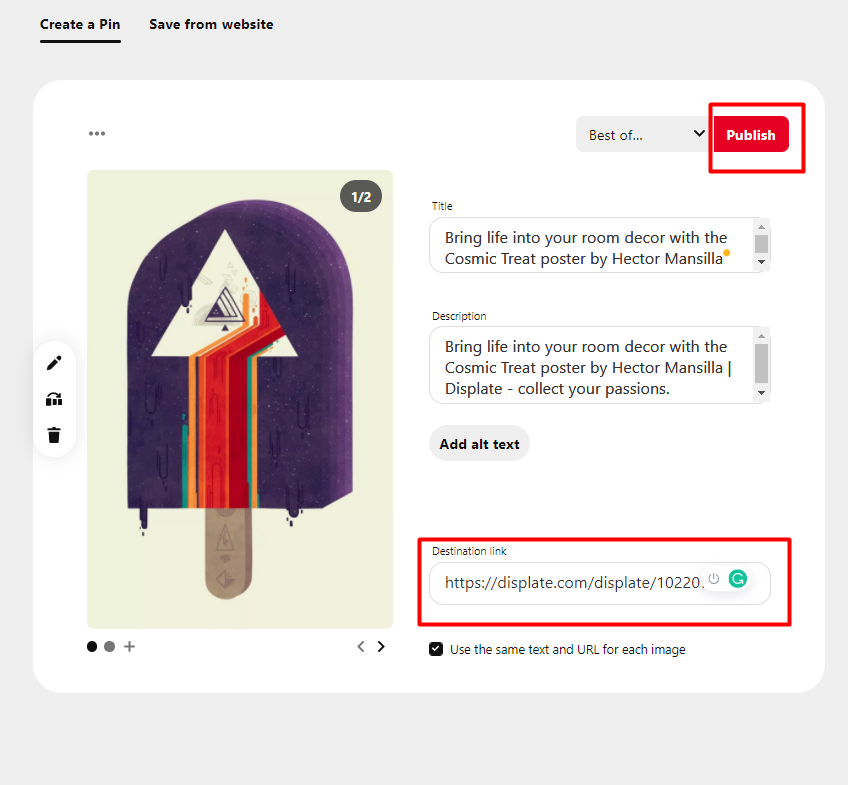848x785 pixels.
Task: Click the green Grammarly icon
Action: pos(738,579)
